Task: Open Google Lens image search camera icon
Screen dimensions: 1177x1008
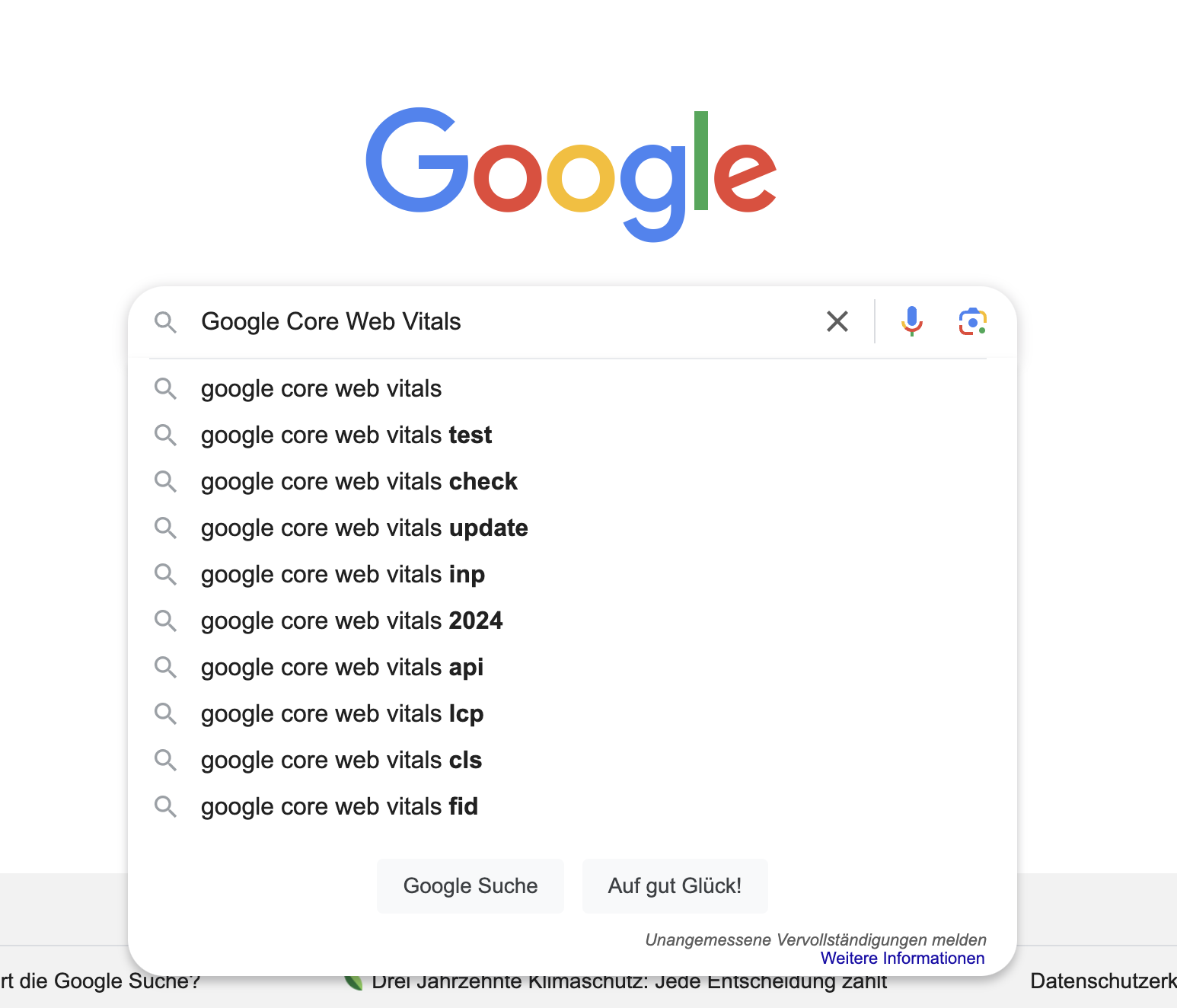Action: [972, 321]
